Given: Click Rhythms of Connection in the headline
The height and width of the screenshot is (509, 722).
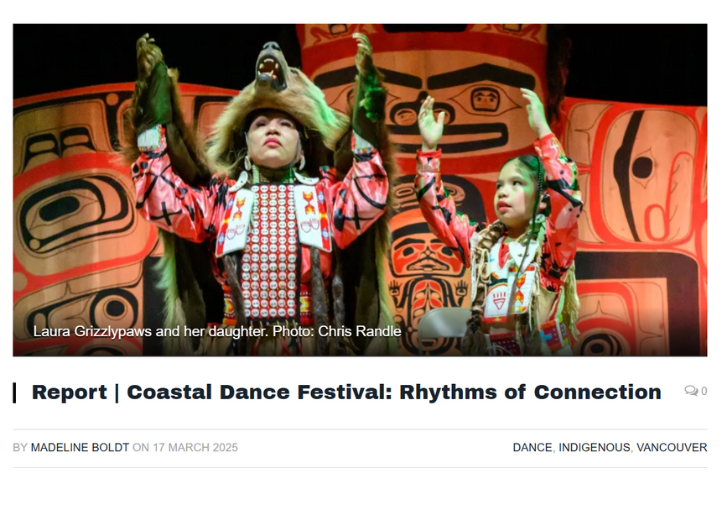Looking at the screenshot, I should pos(530,392).
